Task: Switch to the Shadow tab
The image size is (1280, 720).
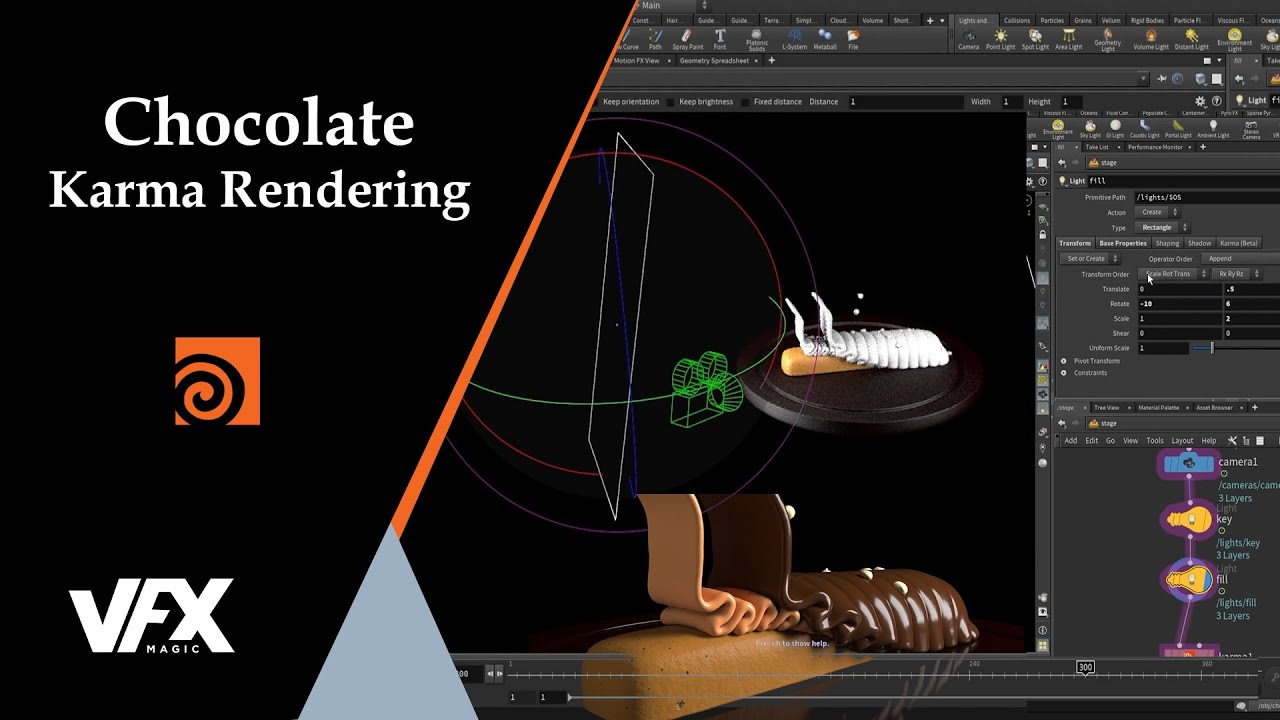Action: 1199,243
